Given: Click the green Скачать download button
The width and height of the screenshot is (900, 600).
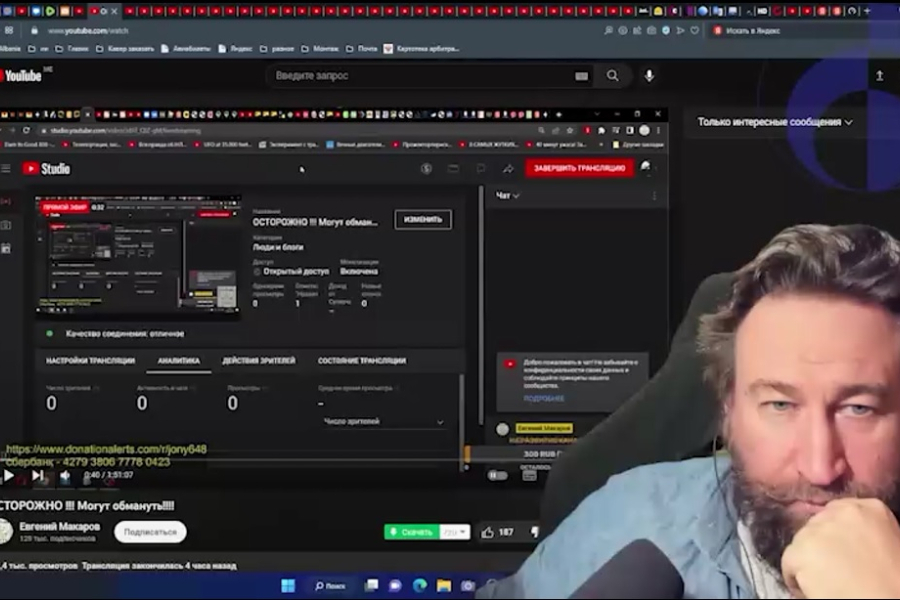Looking at the screenshot, I should click(x=412, y=532).
